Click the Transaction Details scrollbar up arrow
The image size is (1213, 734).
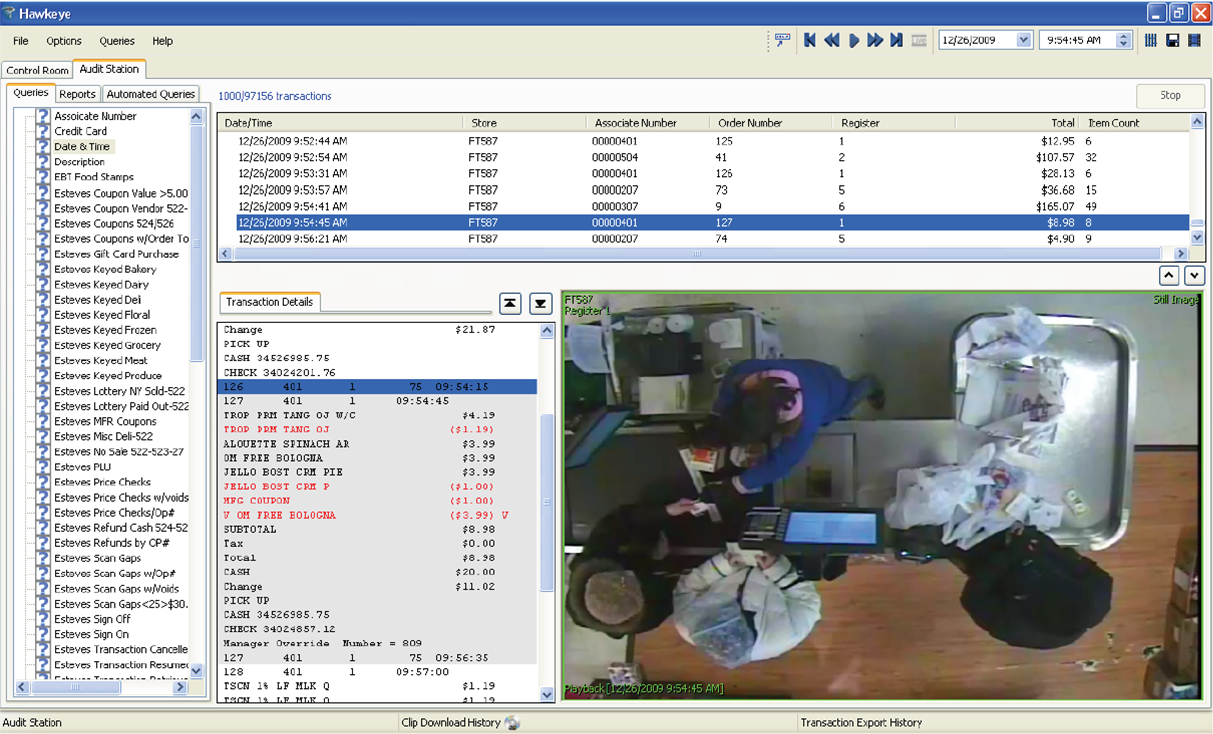[547, 331]
